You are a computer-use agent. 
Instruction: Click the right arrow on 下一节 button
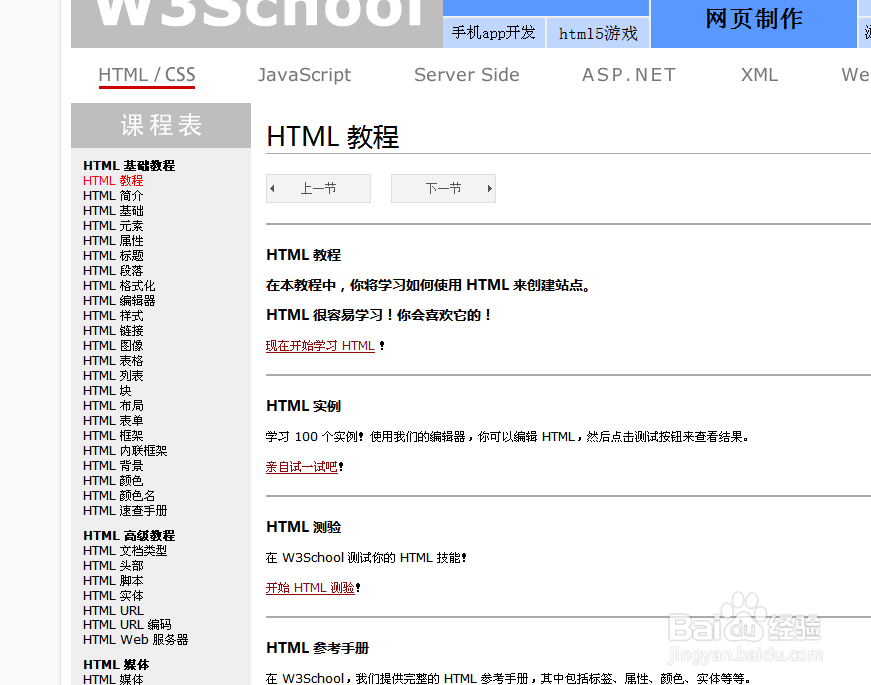(x=488, y=188)
